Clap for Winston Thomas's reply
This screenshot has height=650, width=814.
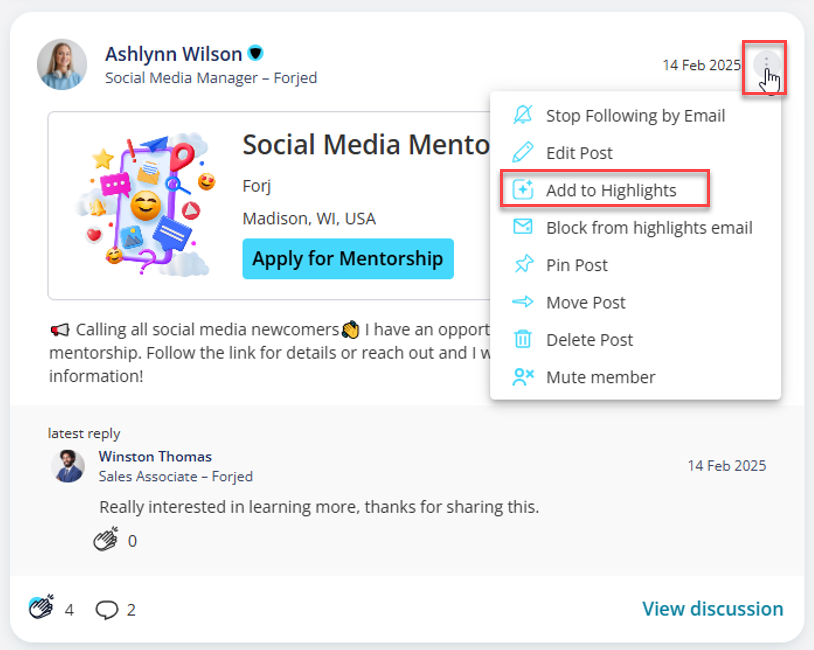click(106, 539)
